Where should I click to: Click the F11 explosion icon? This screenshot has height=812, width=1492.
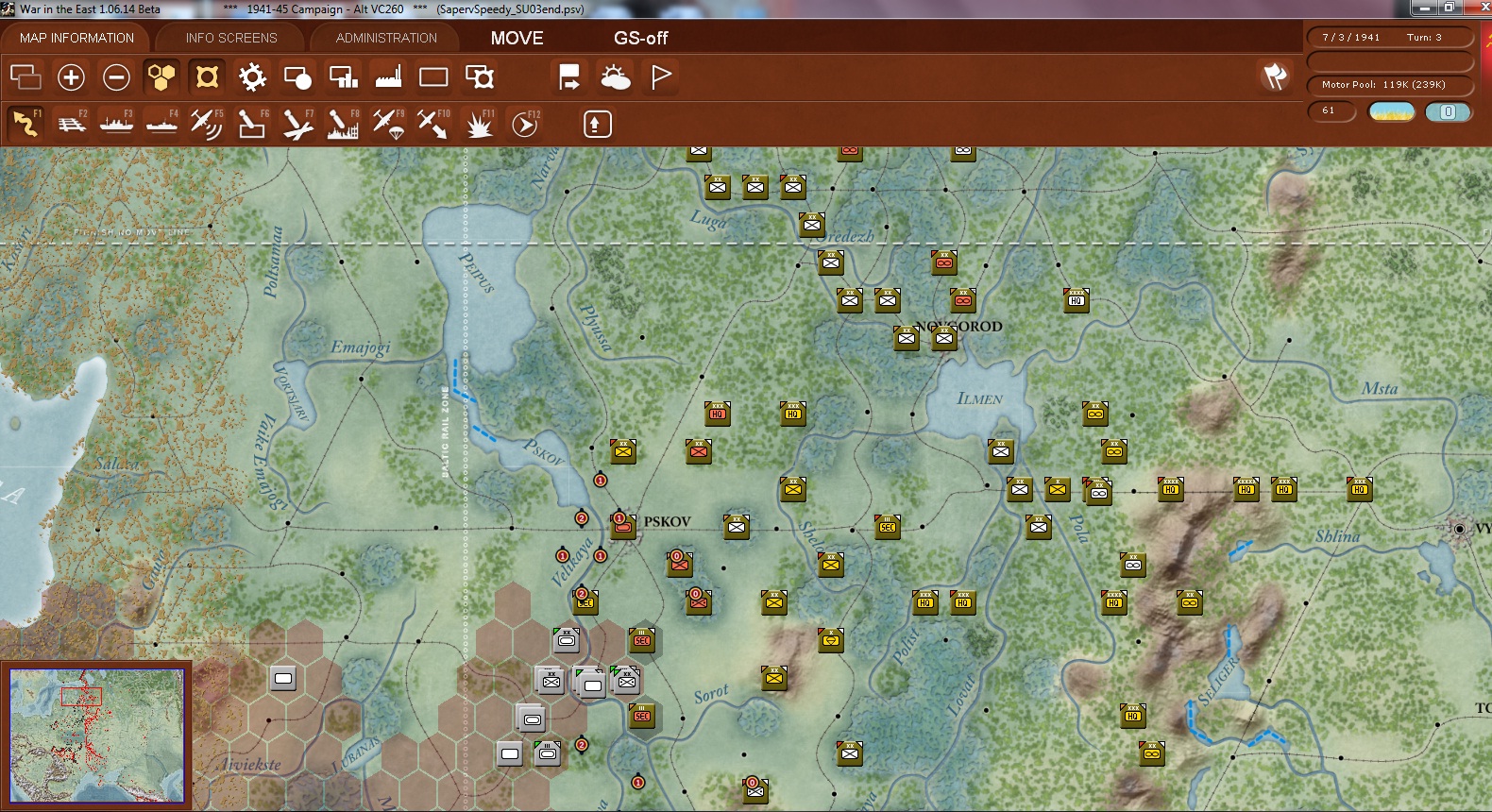(480, 124)
